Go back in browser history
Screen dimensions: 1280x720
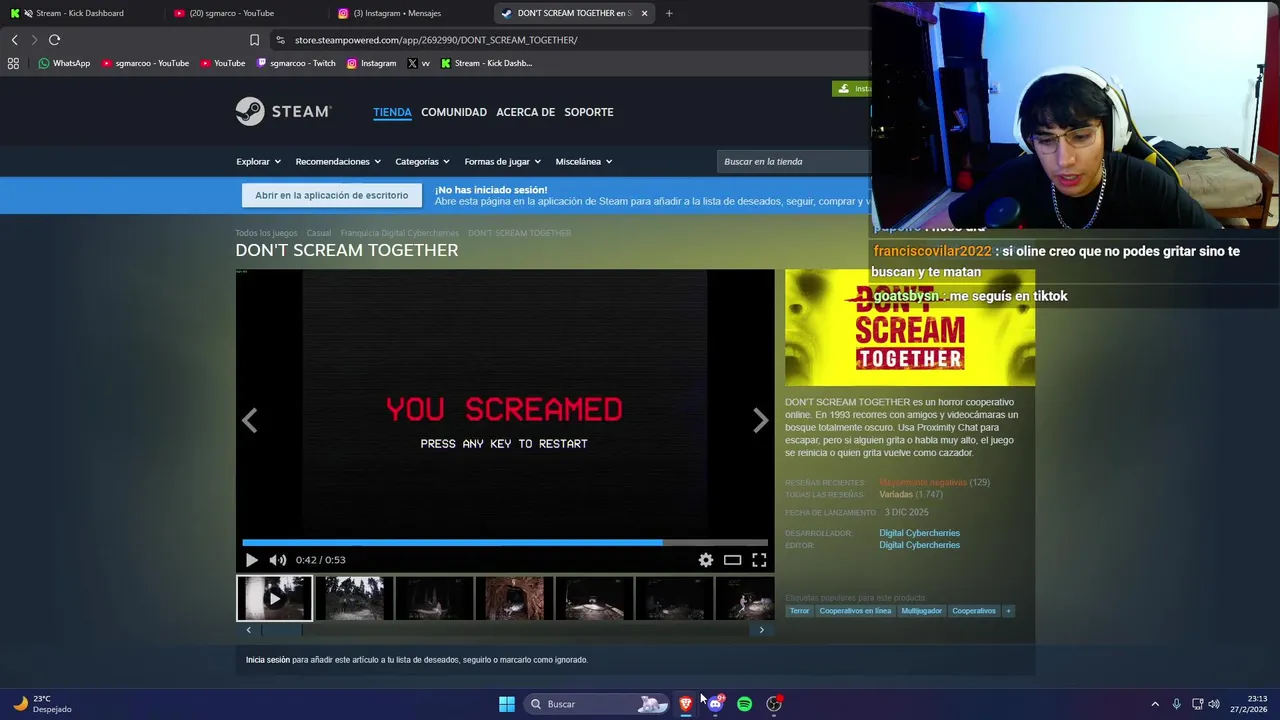click(x=14, y=40)
